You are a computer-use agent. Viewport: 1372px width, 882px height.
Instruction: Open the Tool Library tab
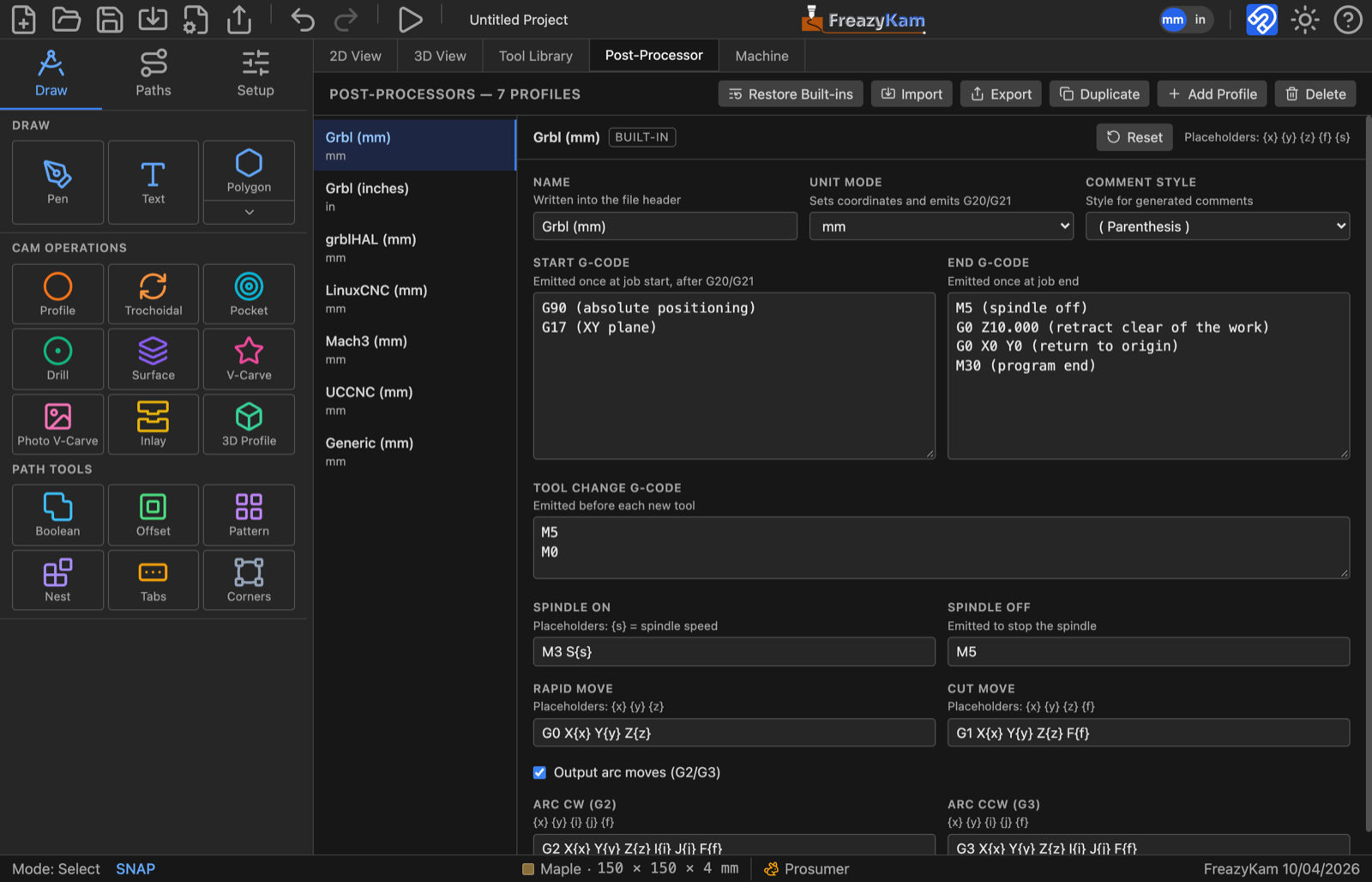point(536,56)
